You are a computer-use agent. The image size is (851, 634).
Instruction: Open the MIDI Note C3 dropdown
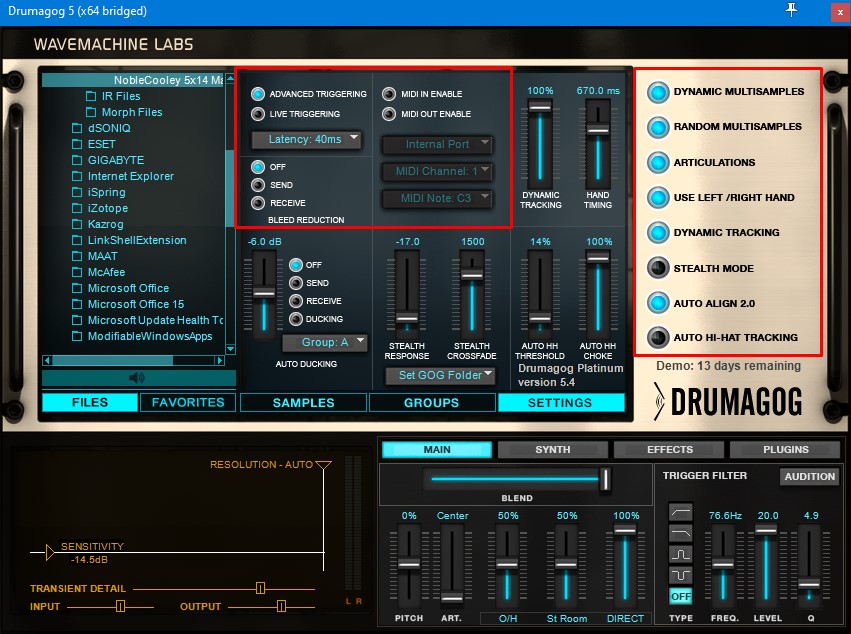(437, 199)
